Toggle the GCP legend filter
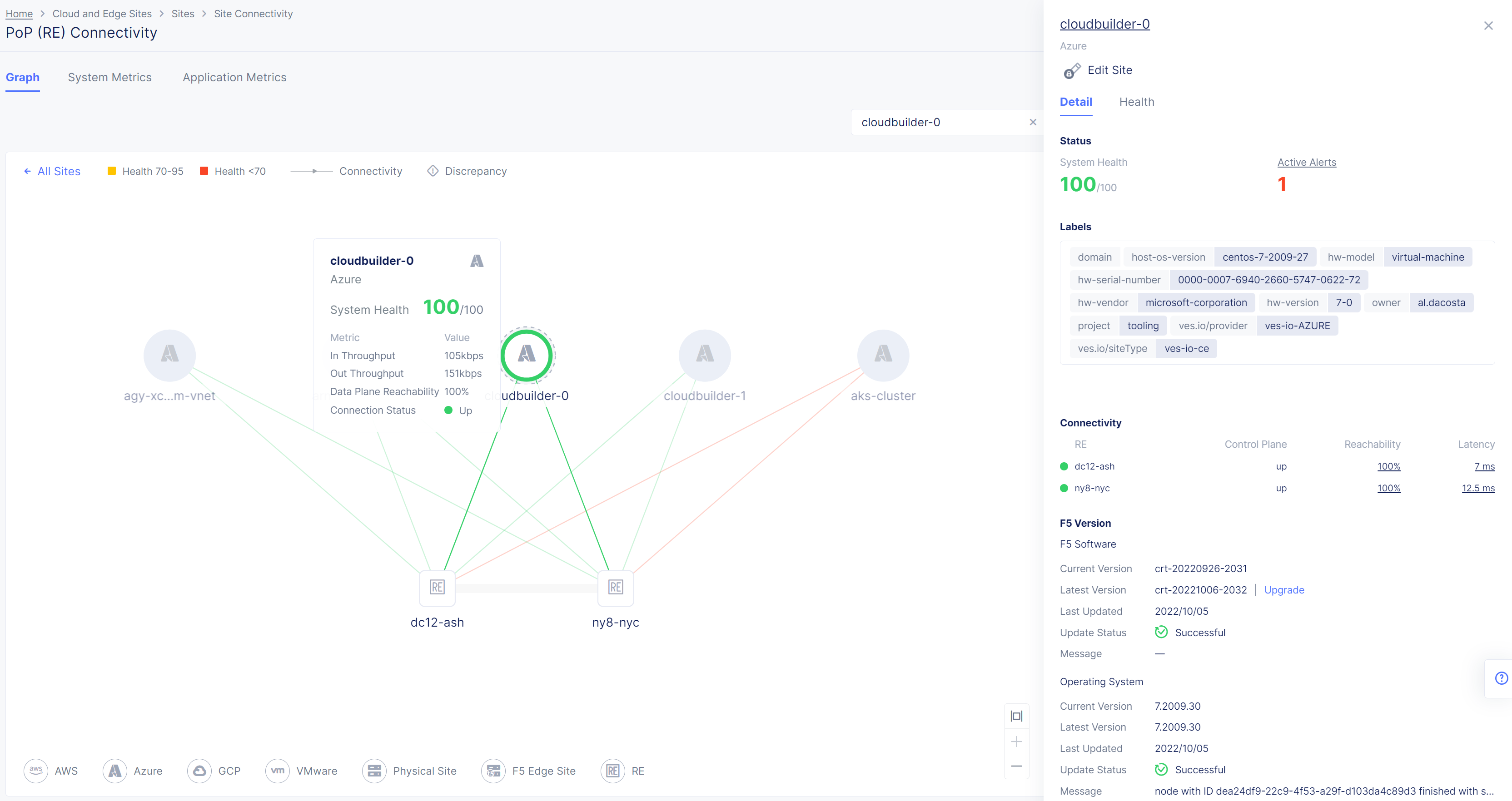Viewport: 1512px width, 801px height. coord(214,771)
